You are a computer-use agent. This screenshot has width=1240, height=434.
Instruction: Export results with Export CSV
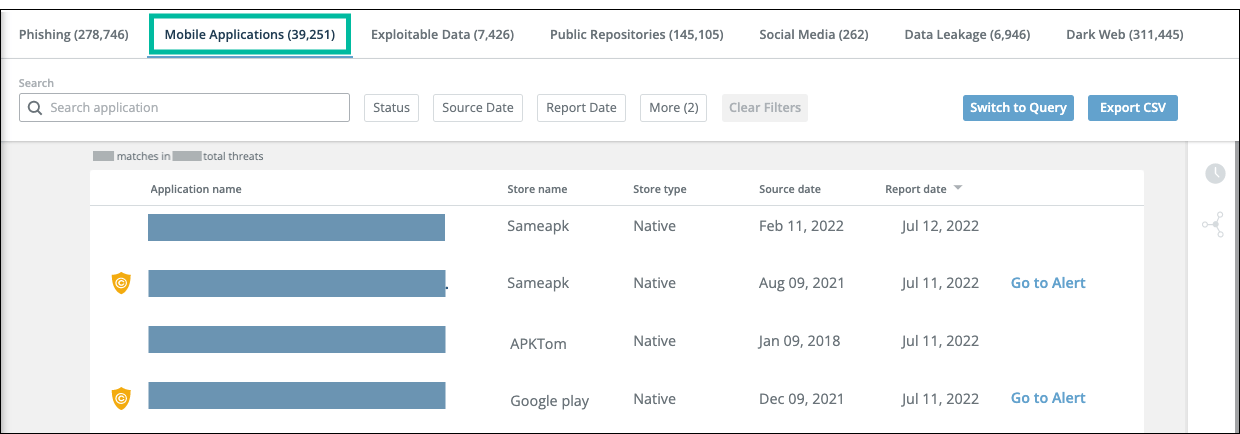(1132, 108)
